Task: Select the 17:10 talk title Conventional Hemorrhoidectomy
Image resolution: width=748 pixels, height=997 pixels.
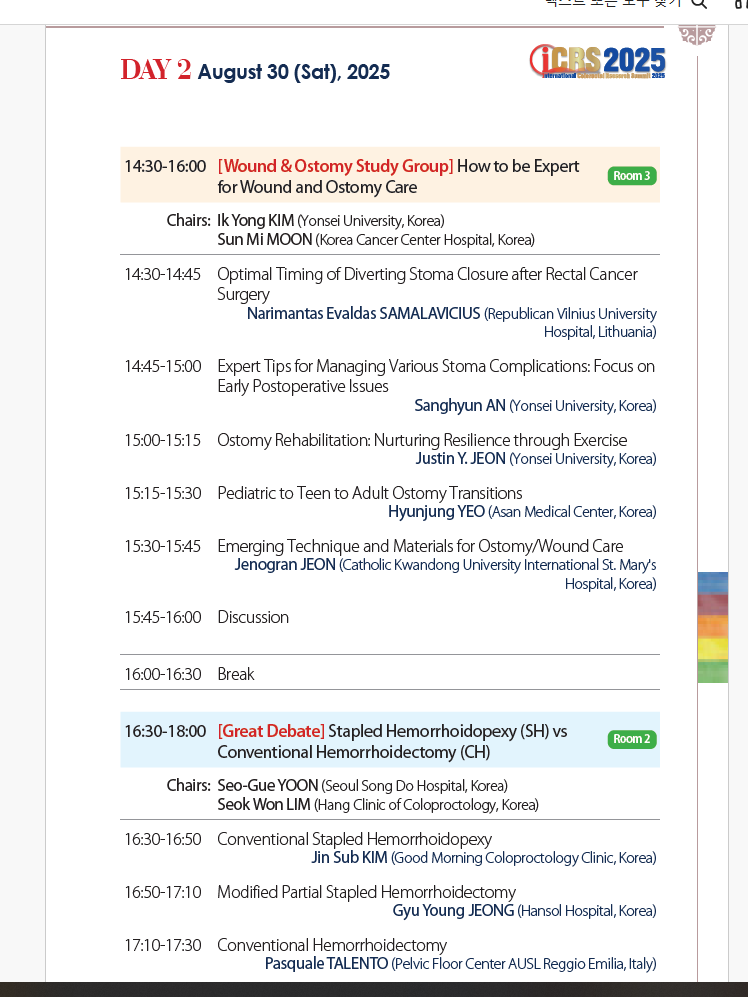Action: point(332,945)
